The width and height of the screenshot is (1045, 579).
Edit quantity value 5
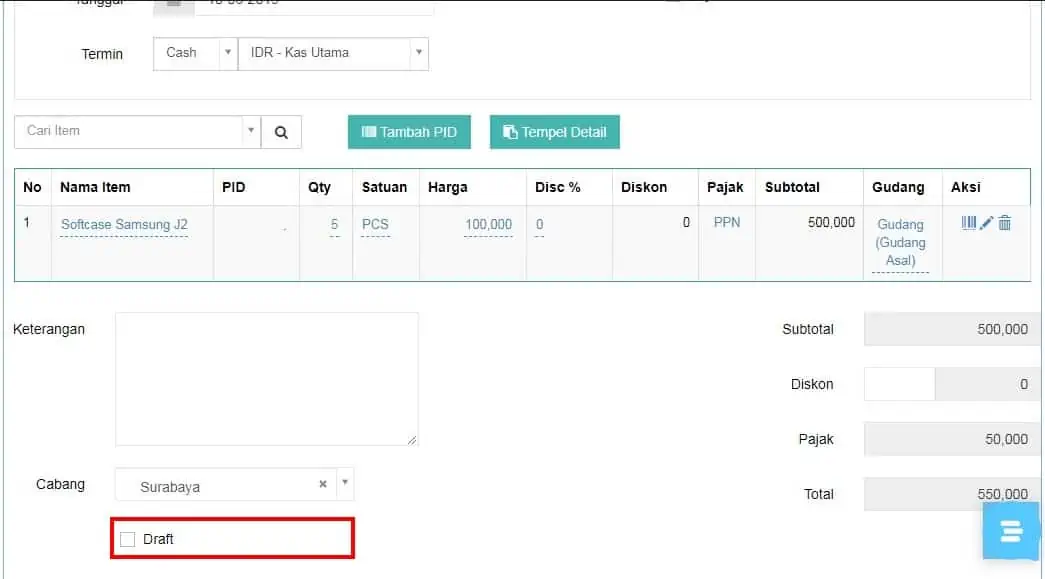tap(335, 225)
